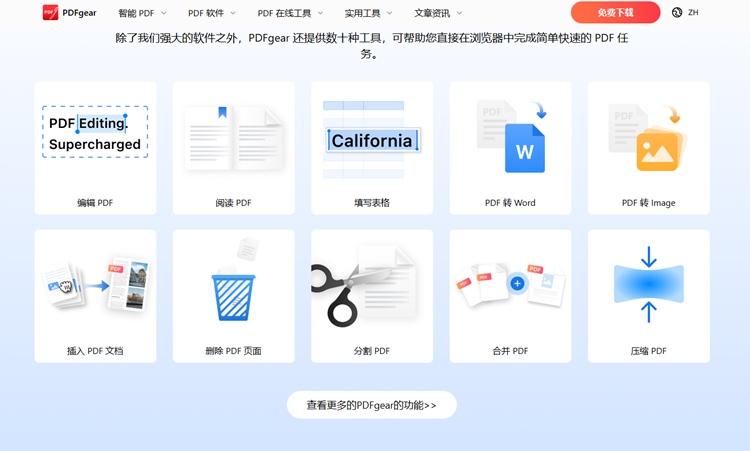Open the 文章资讯 menu
The image size is (750, 451).
(x=432, y=13)
